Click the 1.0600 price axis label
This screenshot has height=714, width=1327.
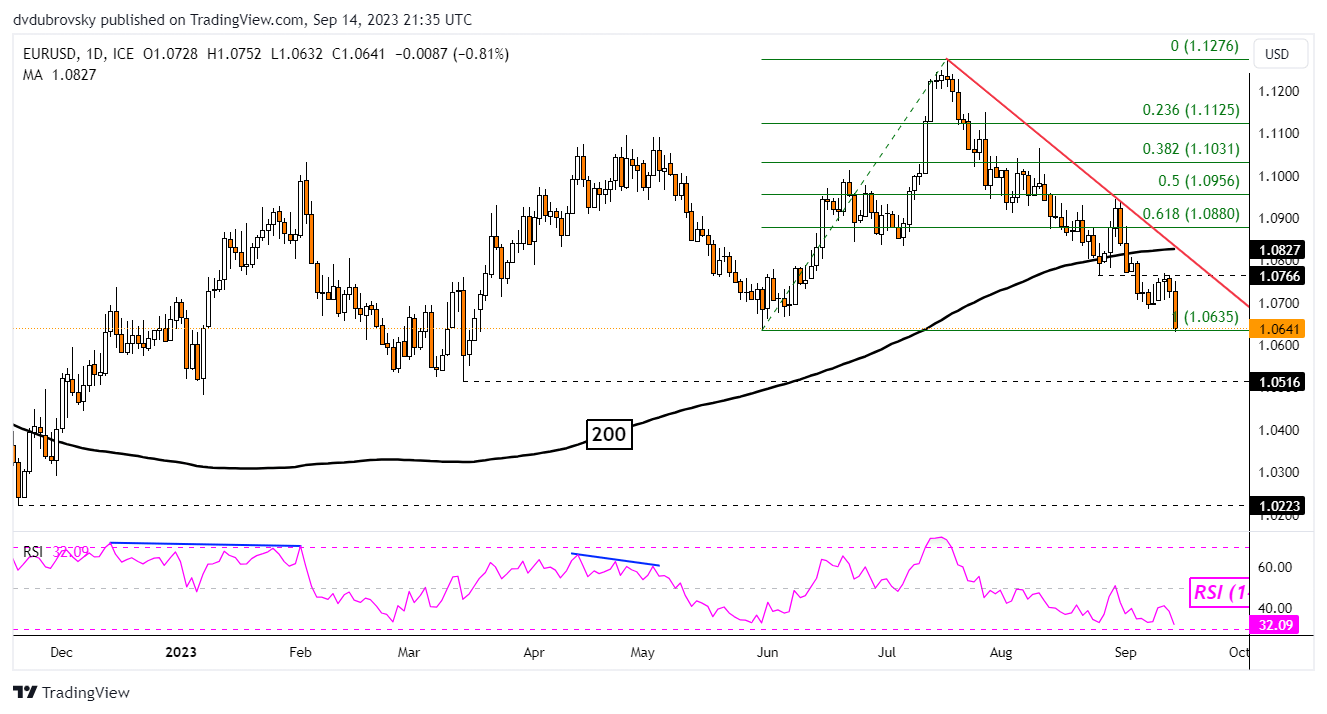(x=1278, y=345)
